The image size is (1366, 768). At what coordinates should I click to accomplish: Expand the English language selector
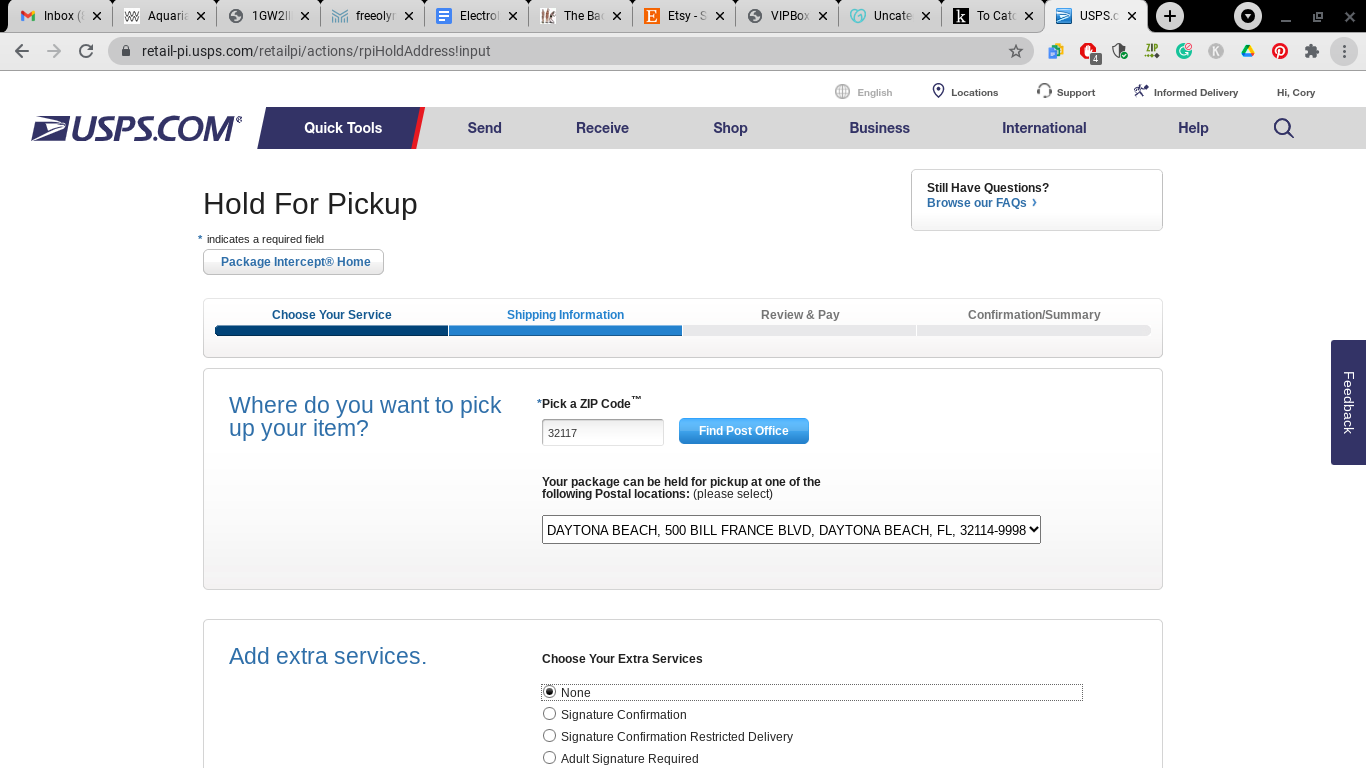[x=863, y=91]
